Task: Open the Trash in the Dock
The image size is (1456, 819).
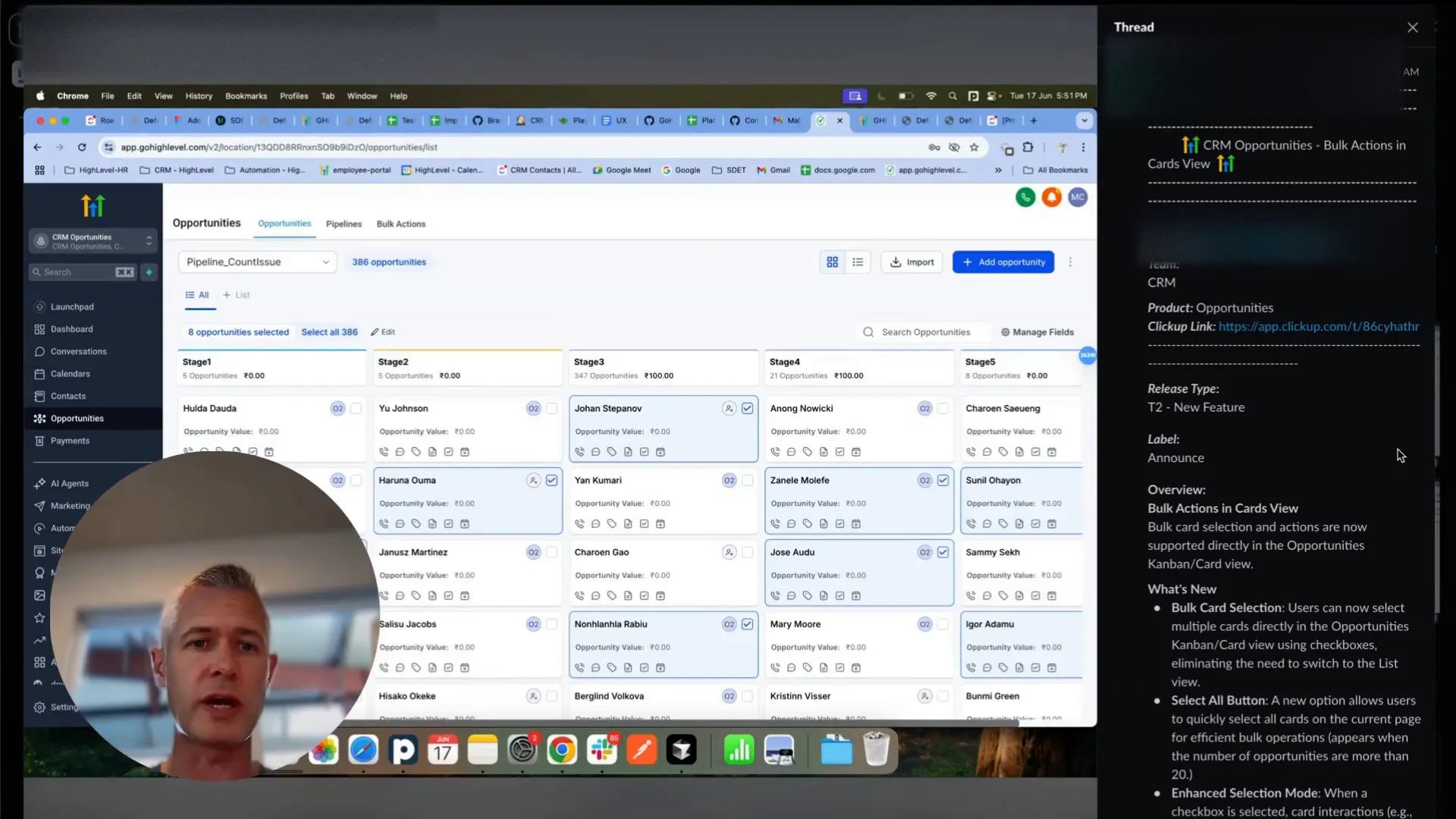Action: 876,750
